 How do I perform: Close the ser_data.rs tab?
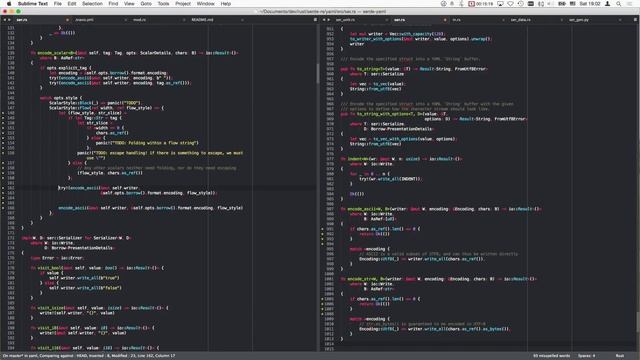click(562, 20)
